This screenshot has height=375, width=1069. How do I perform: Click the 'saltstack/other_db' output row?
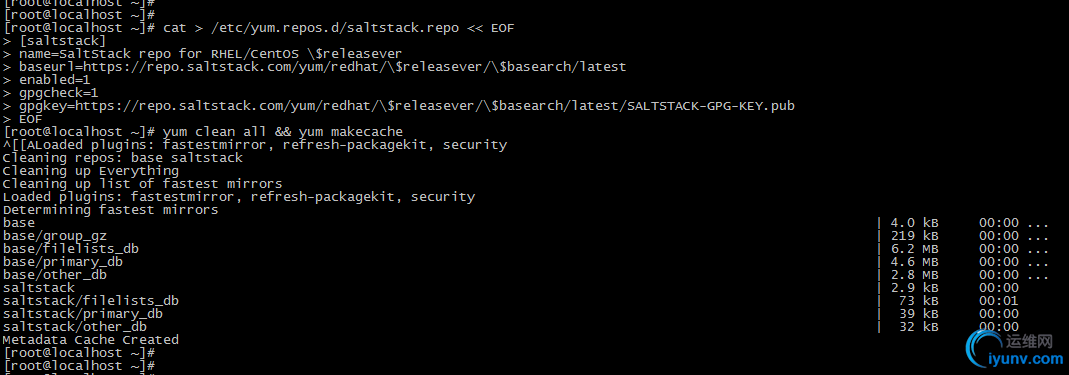tap(526, 327)
